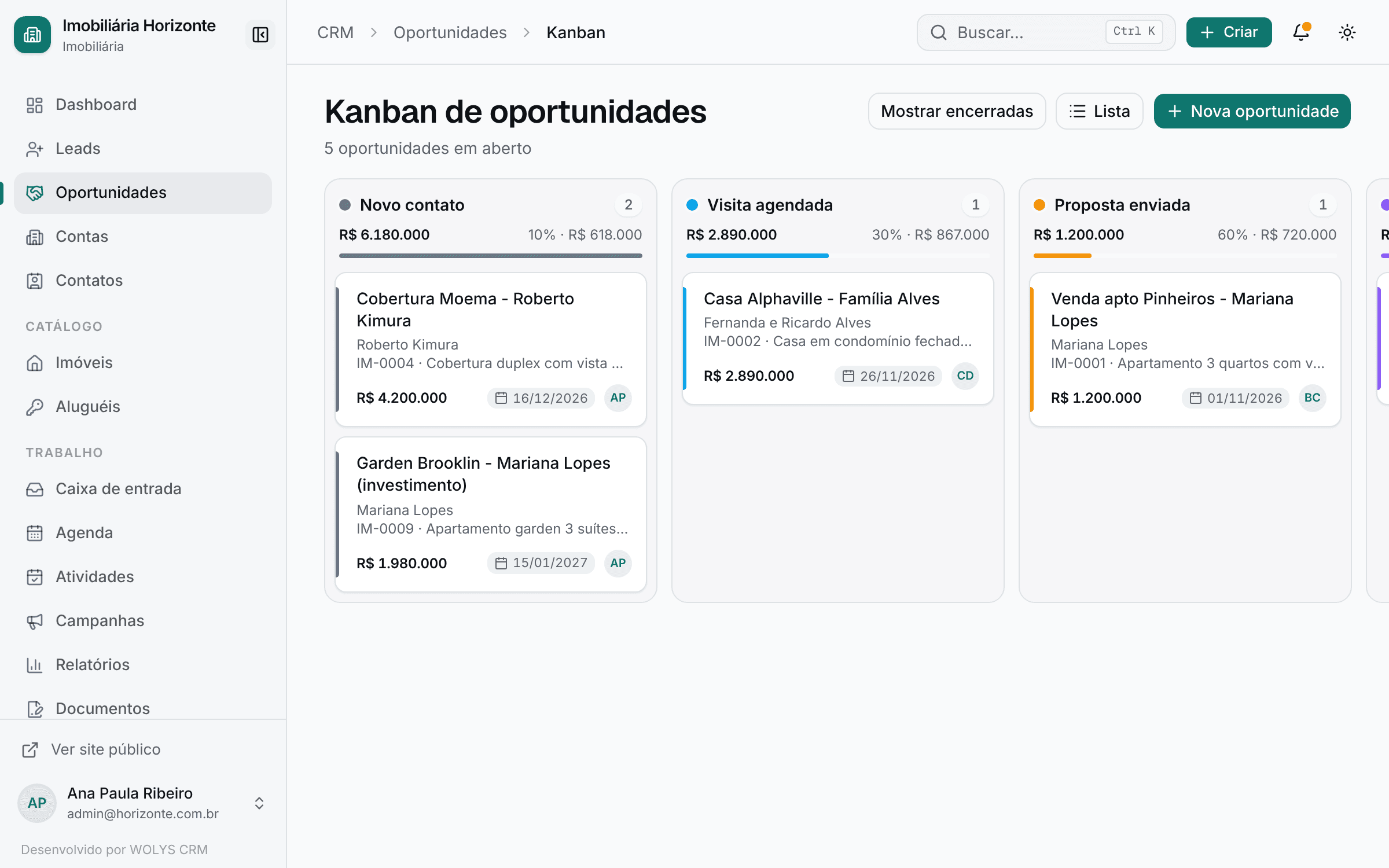1389x868 pixels.
Task: Open Venda apto Pinheiros card
Action: [x=1185, y=350]
